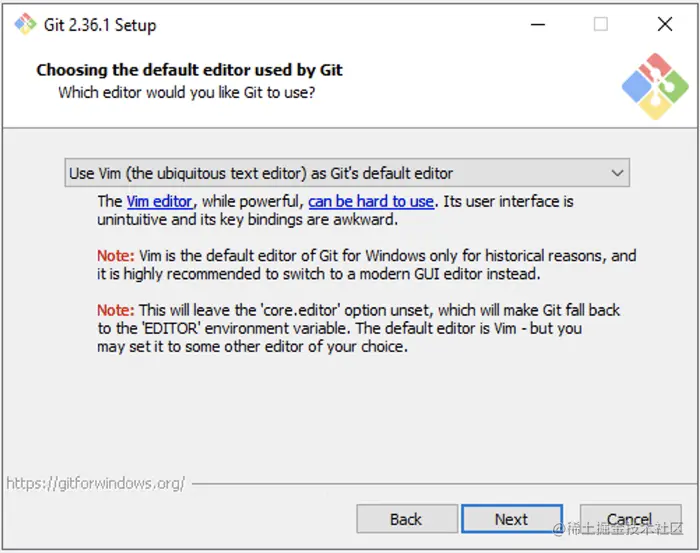The height and width of the screenshot is (553, 700).
Task: Click the Git icon in the title bar
Action: pos(25,25)
